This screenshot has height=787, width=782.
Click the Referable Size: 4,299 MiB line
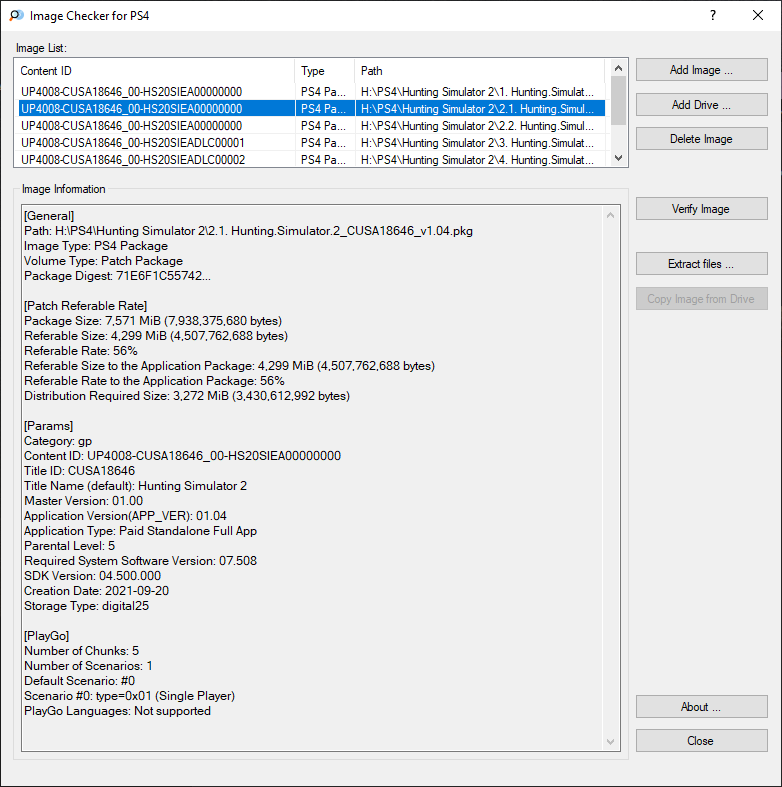[x=156, y=336]
